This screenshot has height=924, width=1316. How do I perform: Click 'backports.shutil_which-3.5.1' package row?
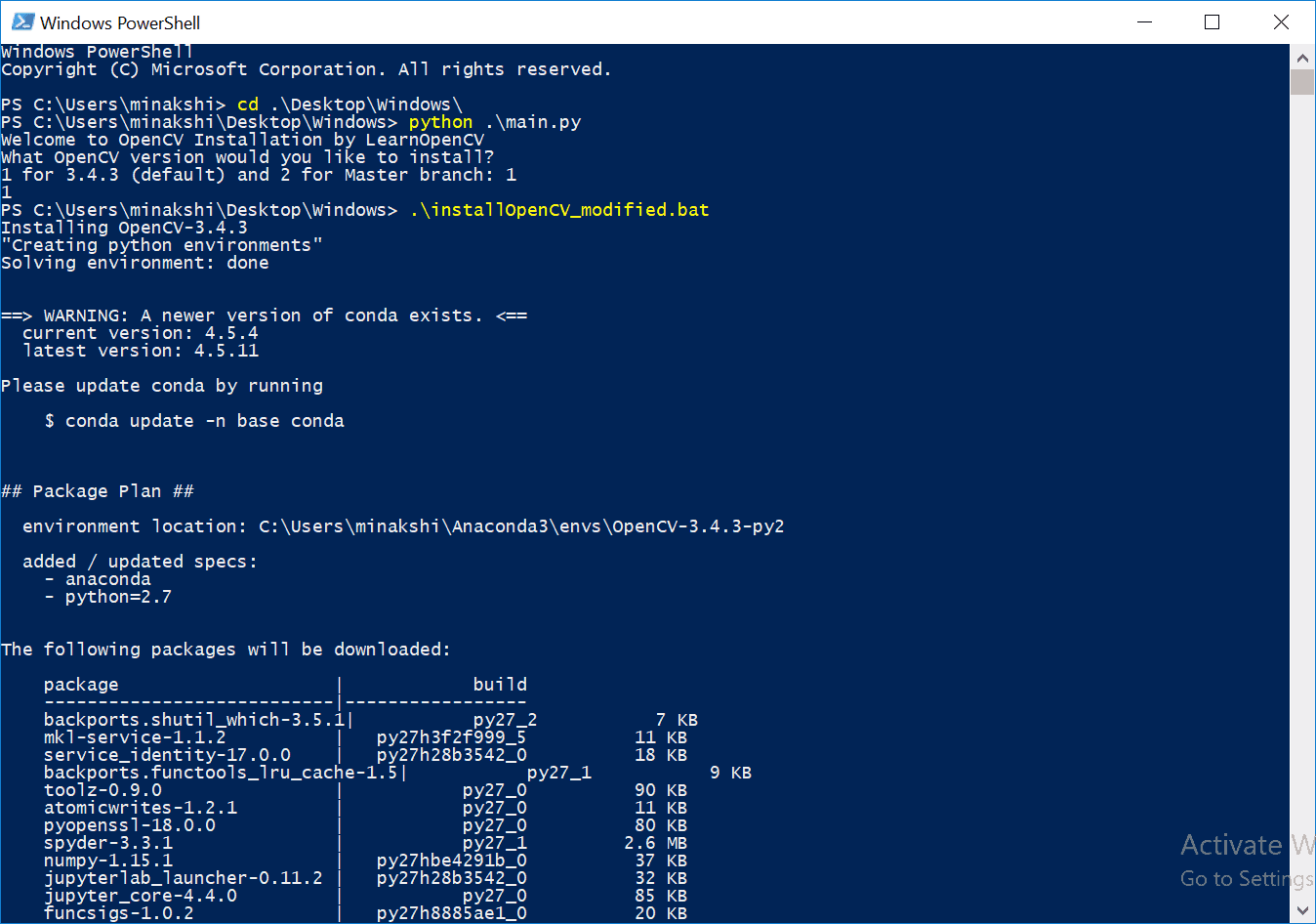tap(371, 720)
